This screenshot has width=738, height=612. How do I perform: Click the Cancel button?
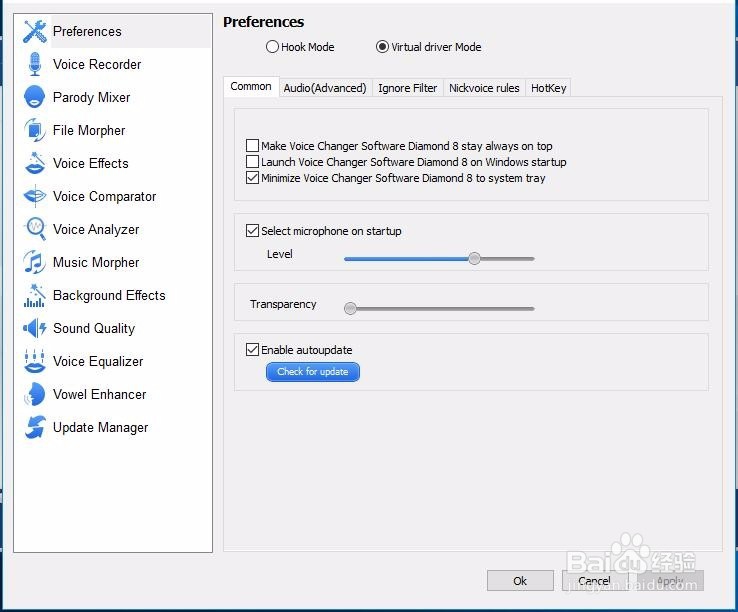[594, 581]
